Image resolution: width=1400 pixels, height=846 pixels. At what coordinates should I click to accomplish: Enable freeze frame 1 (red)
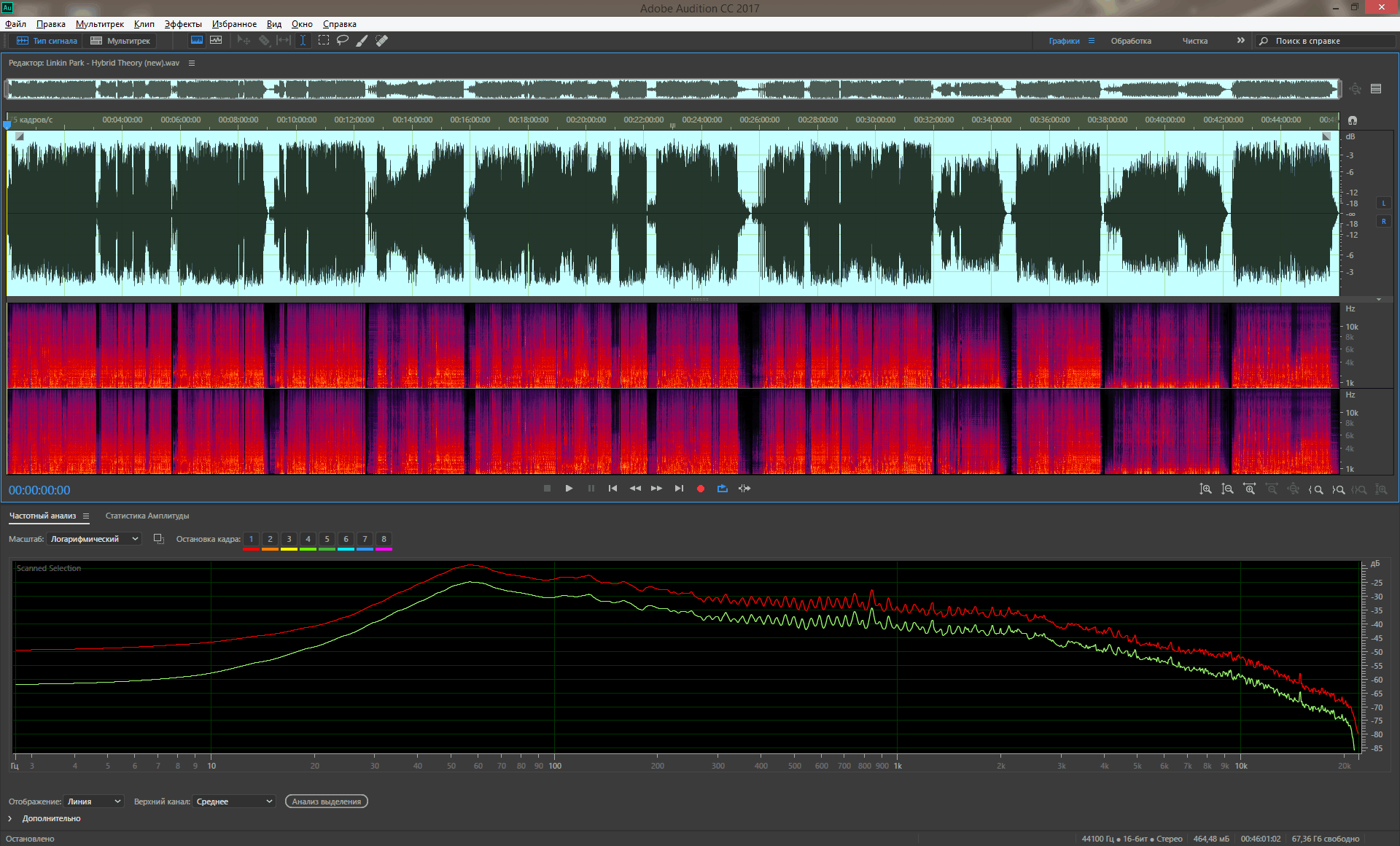[x=251, y=540]
